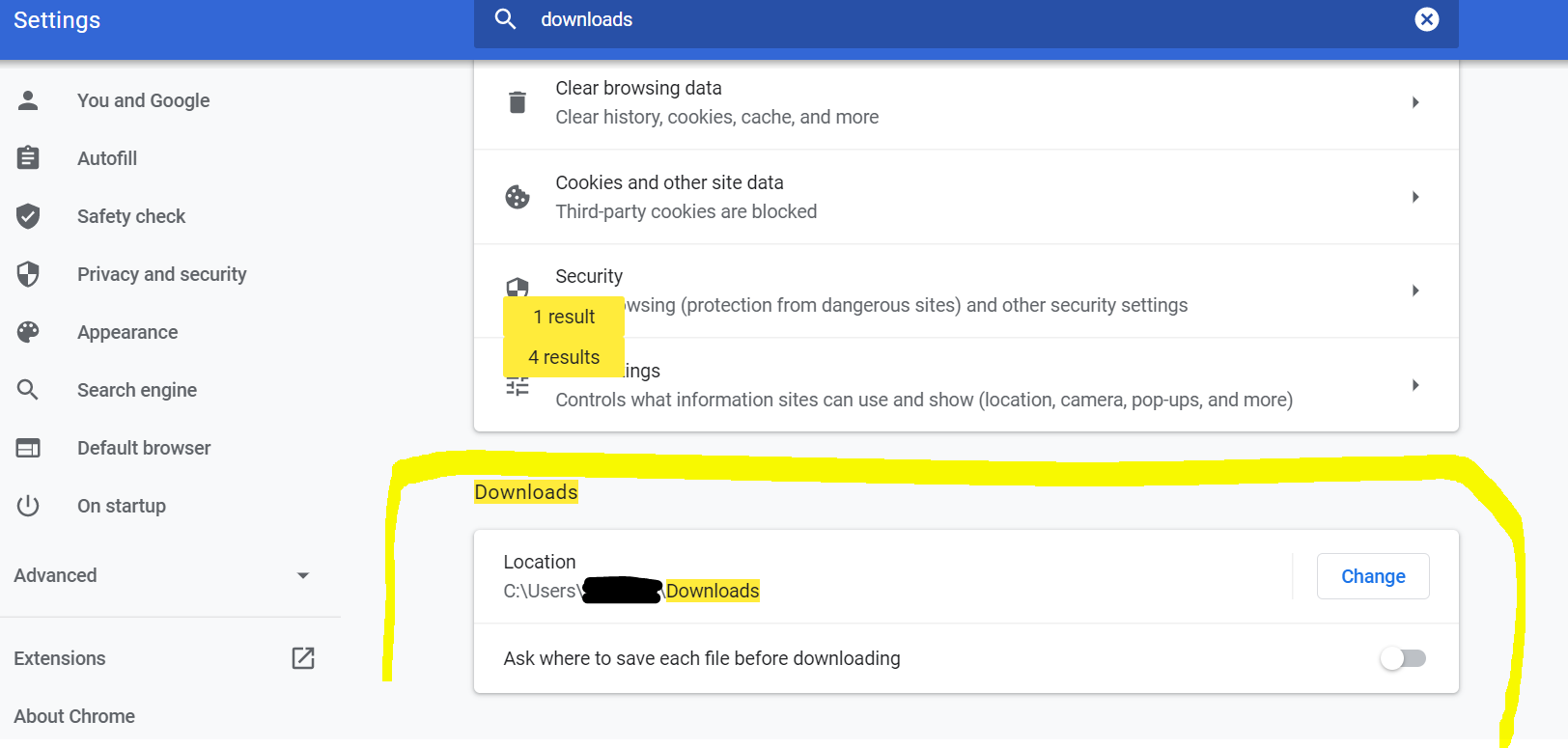The height and width of the screenshot is (748, 1568).
Task: Click the trash icon for Clear browsing data
Action: point(518,102)
